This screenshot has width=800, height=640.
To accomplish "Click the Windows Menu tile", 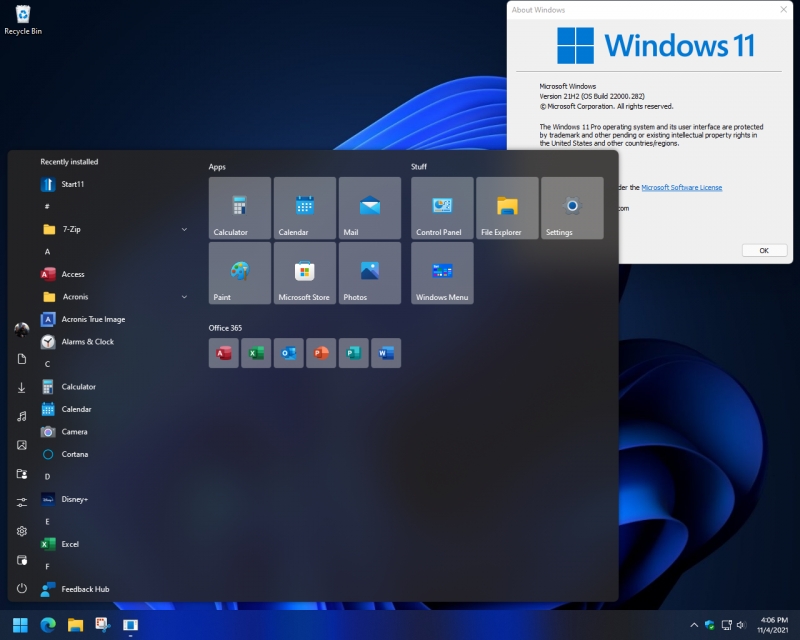I will click(x=442, y=273).
